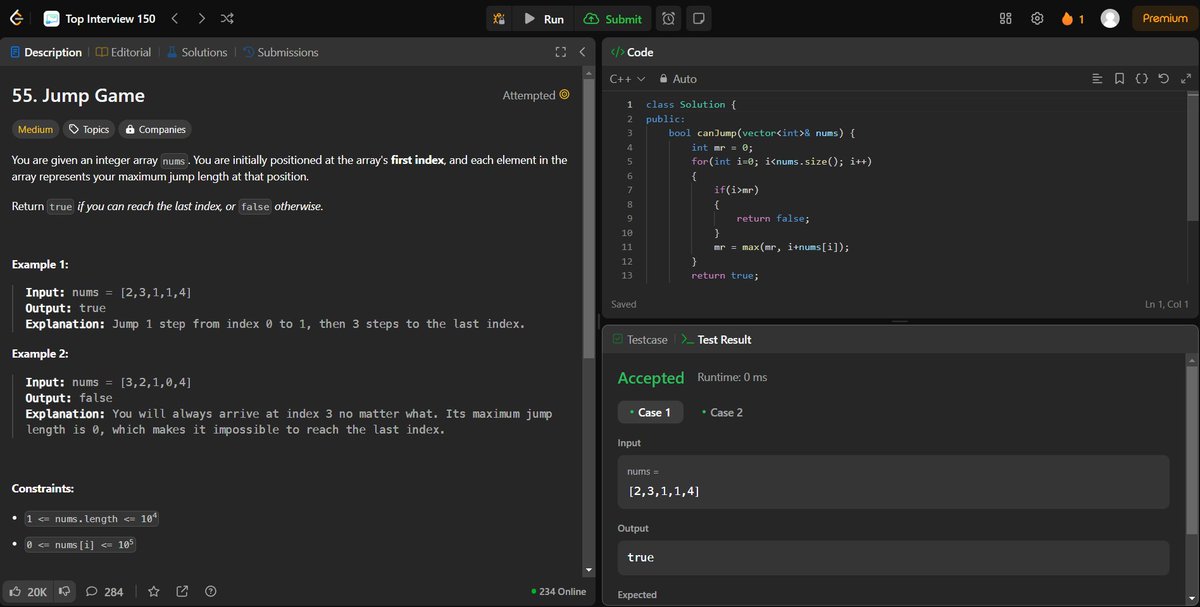Click the '55. Jump Game' title

click(78, 96)
